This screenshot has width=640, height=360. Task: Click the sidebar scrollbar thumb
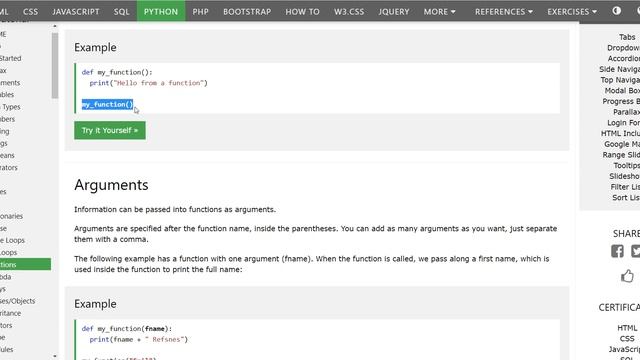pos(55,65)
